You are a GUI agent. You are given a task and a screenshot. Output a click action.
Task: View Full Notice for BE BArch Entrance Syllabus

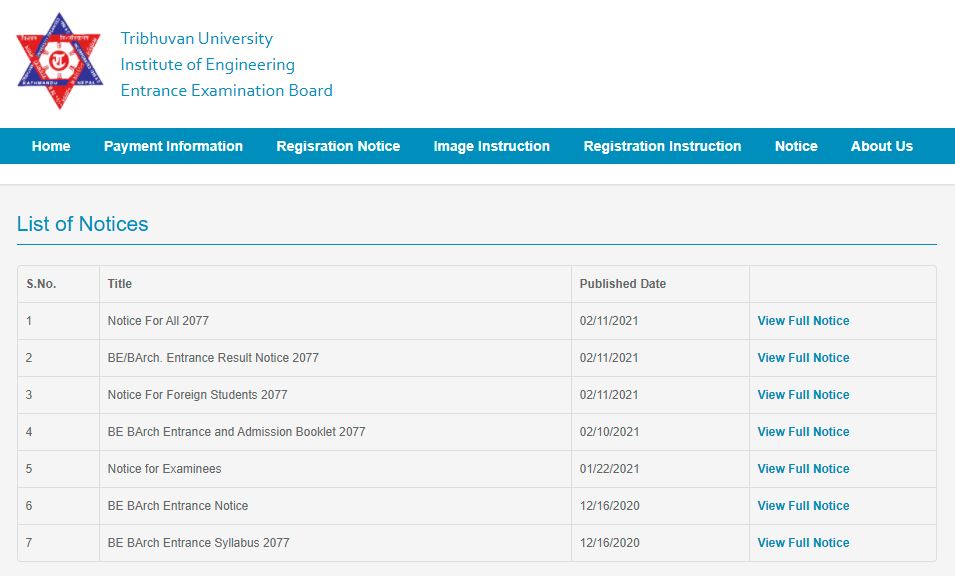click(803, 543)
